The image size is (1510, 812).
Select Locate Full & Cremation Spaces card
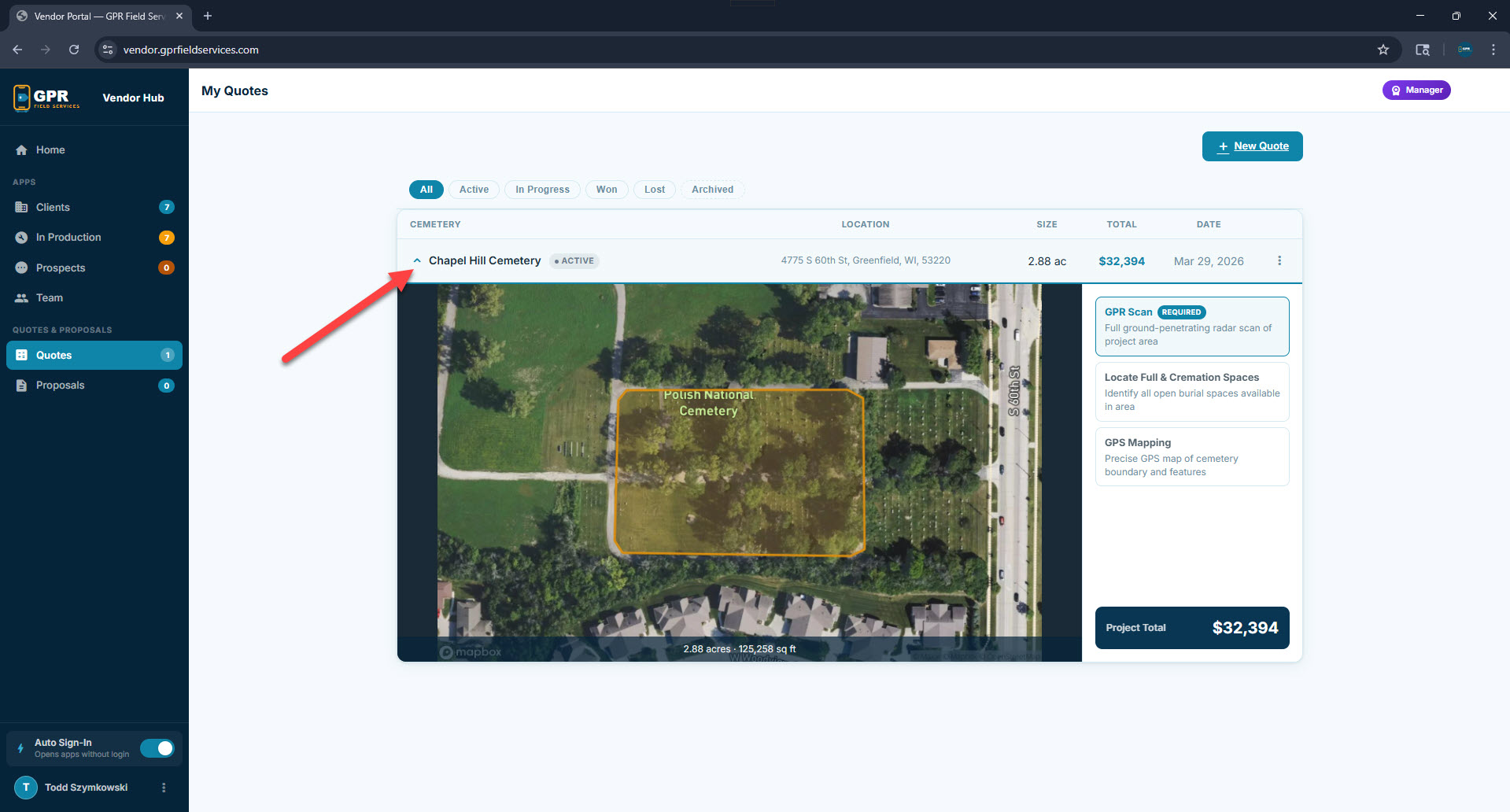coord(1191,392)
